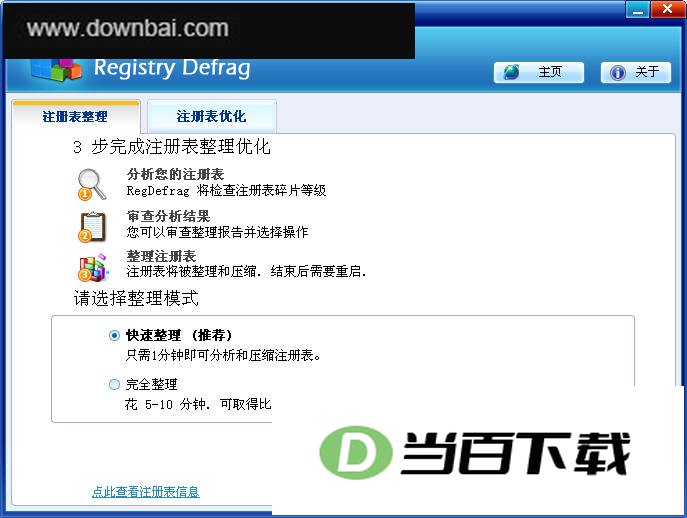Viewport: 687px width, 518px height.
Task: Open the 关于 about button
Action: (635, 72)
